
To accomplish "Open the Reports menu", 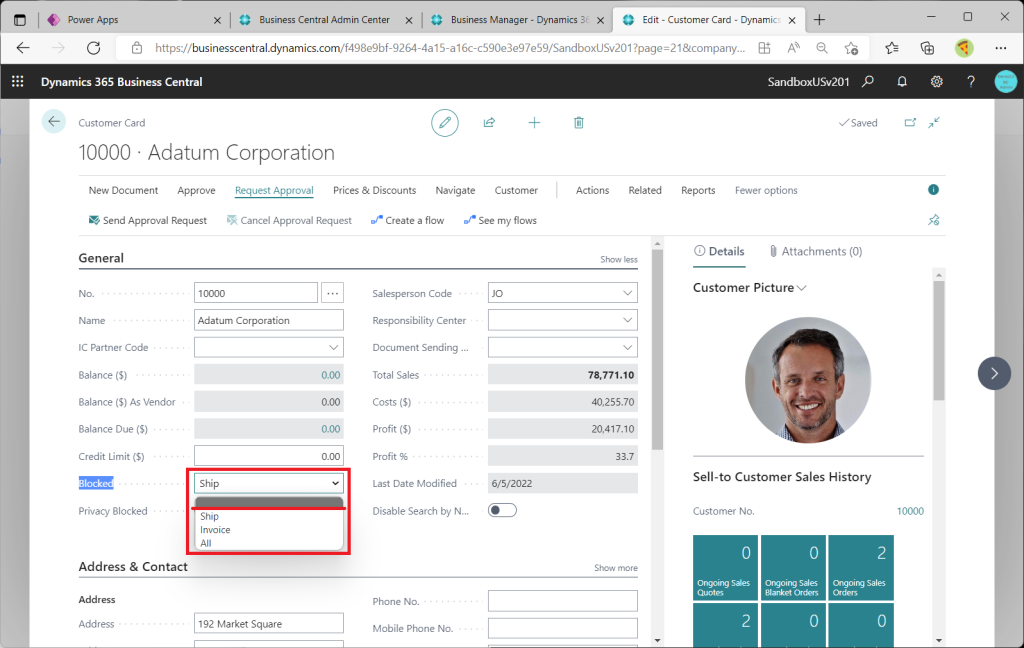I will tap(697, 190).
